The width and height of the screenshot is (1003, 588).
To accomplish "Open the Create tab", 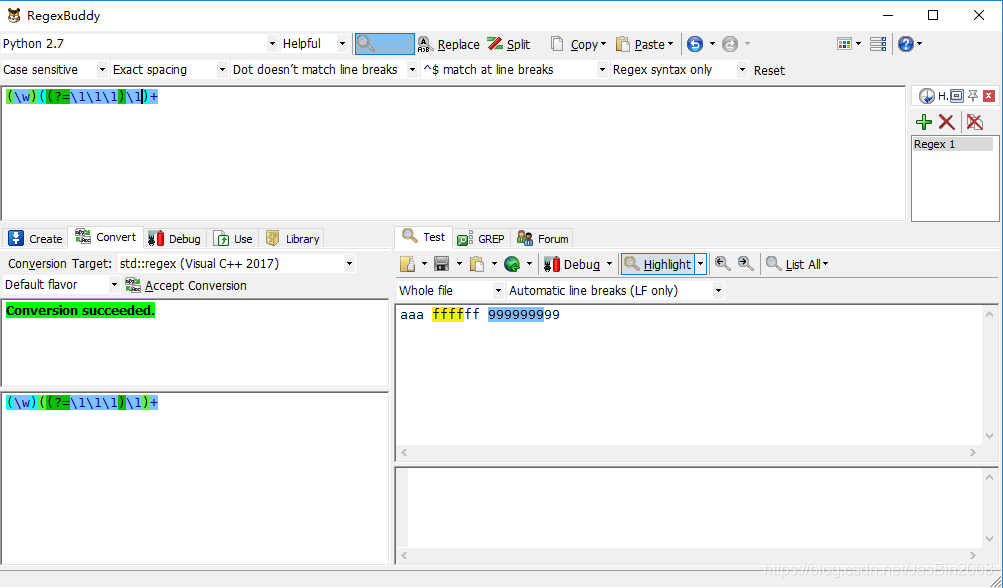I will (x=35, y=239).
